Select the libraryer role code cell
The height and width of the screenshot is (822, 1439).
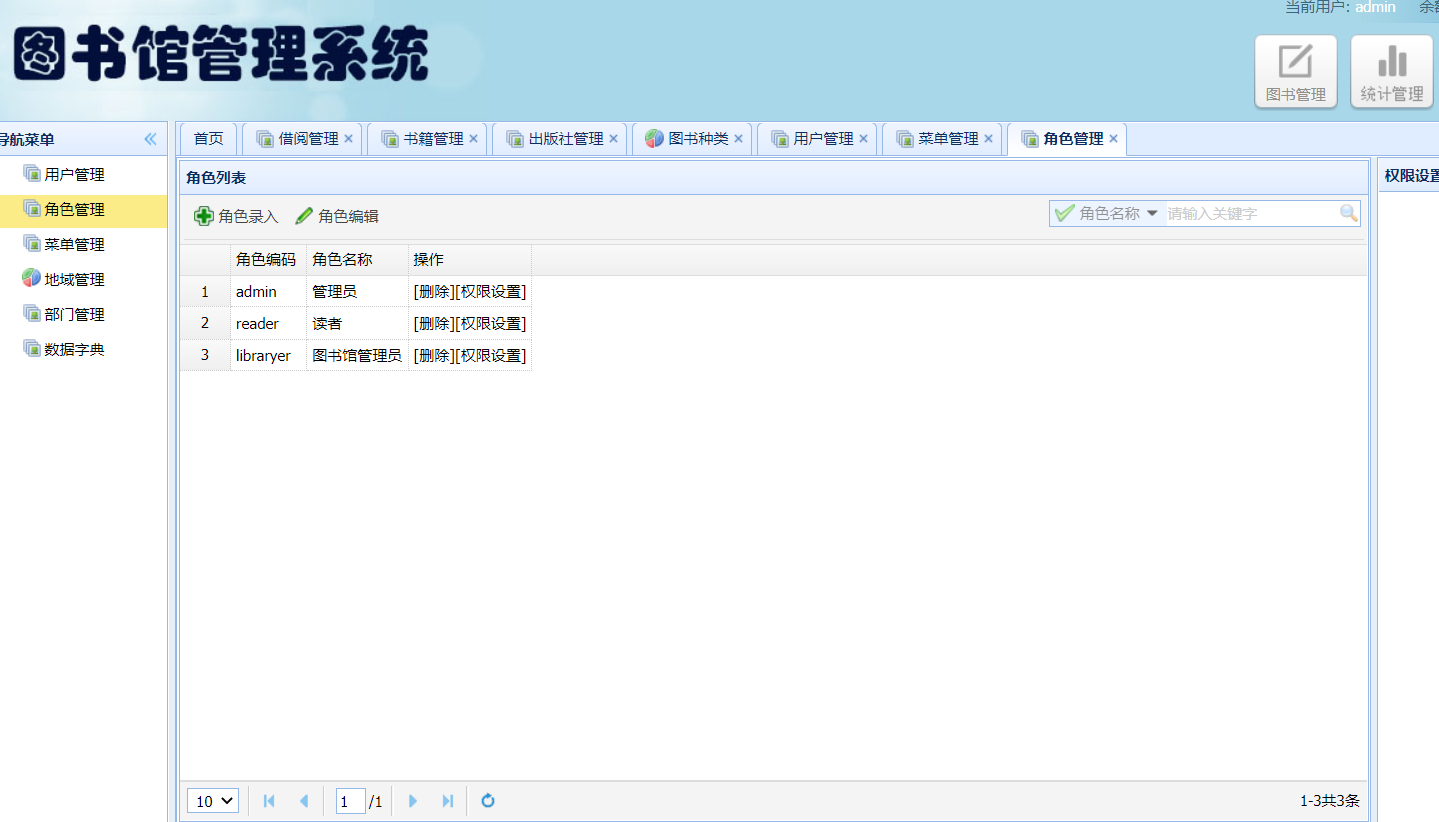(x=268, y=356)
